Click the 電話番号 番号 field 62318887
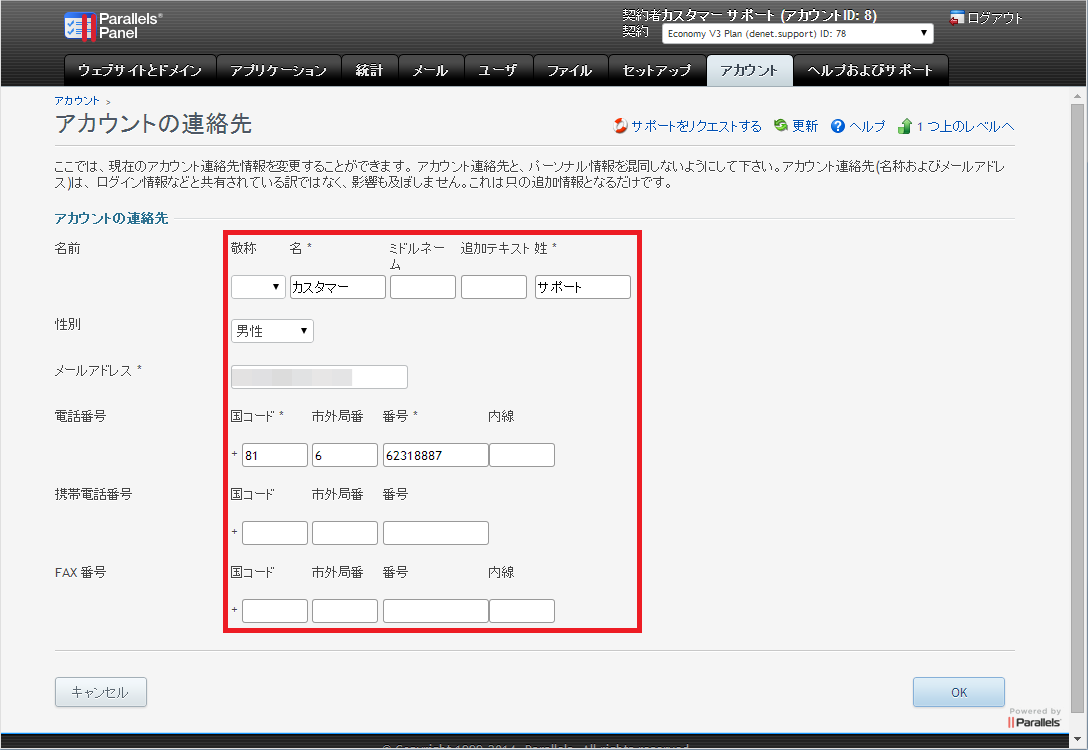The height and width of the screenshot is (750, 1088). [436, 455]
